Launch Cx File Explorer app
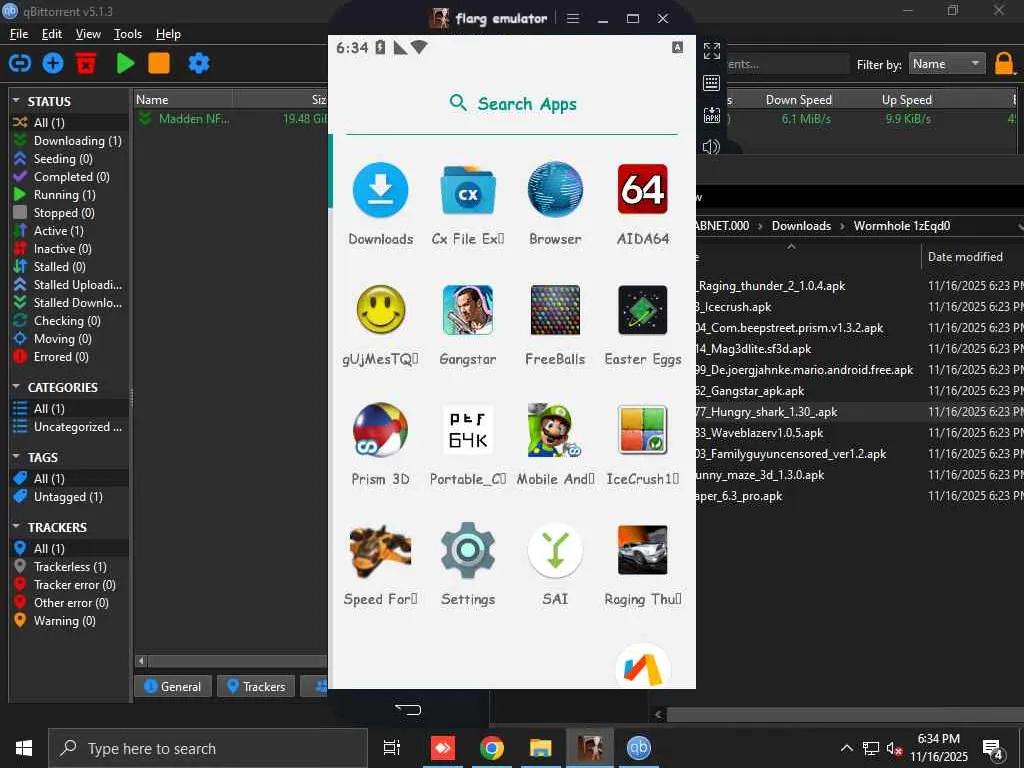This screenshot has height=768, width=1024. (468, 190)
